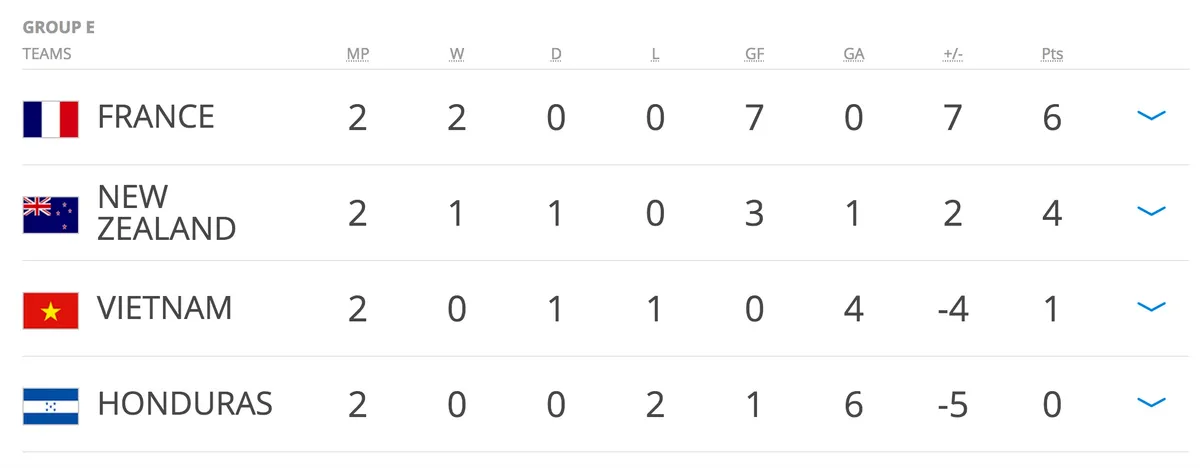Click the D column header
The height and width of the screenshot is (468, 1200).
[556, 54]
